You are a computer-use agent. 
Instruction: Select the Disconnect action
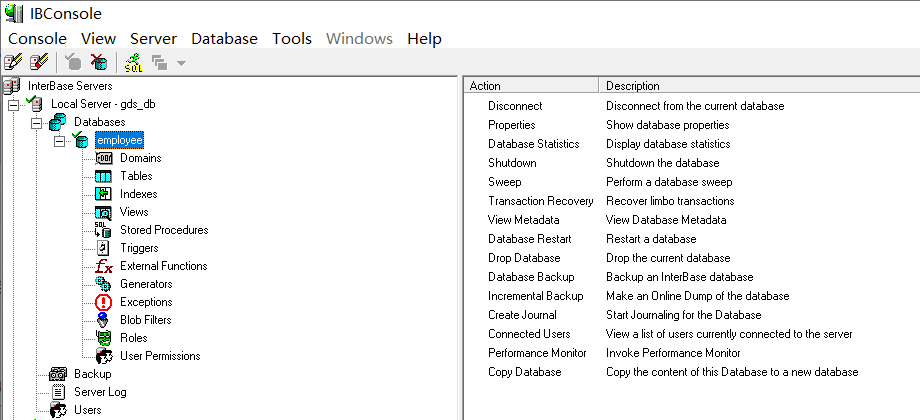(x=515, y=106)
